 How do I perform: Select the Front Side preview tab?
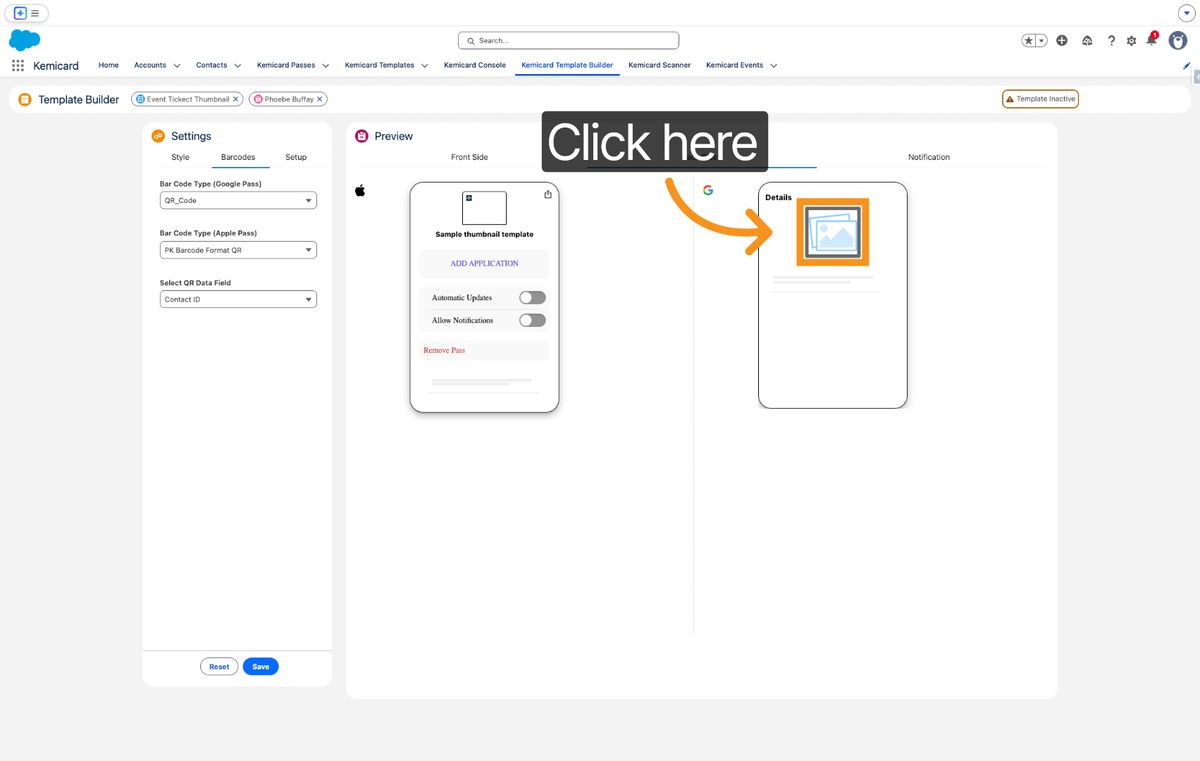click(x=469, y=157)
